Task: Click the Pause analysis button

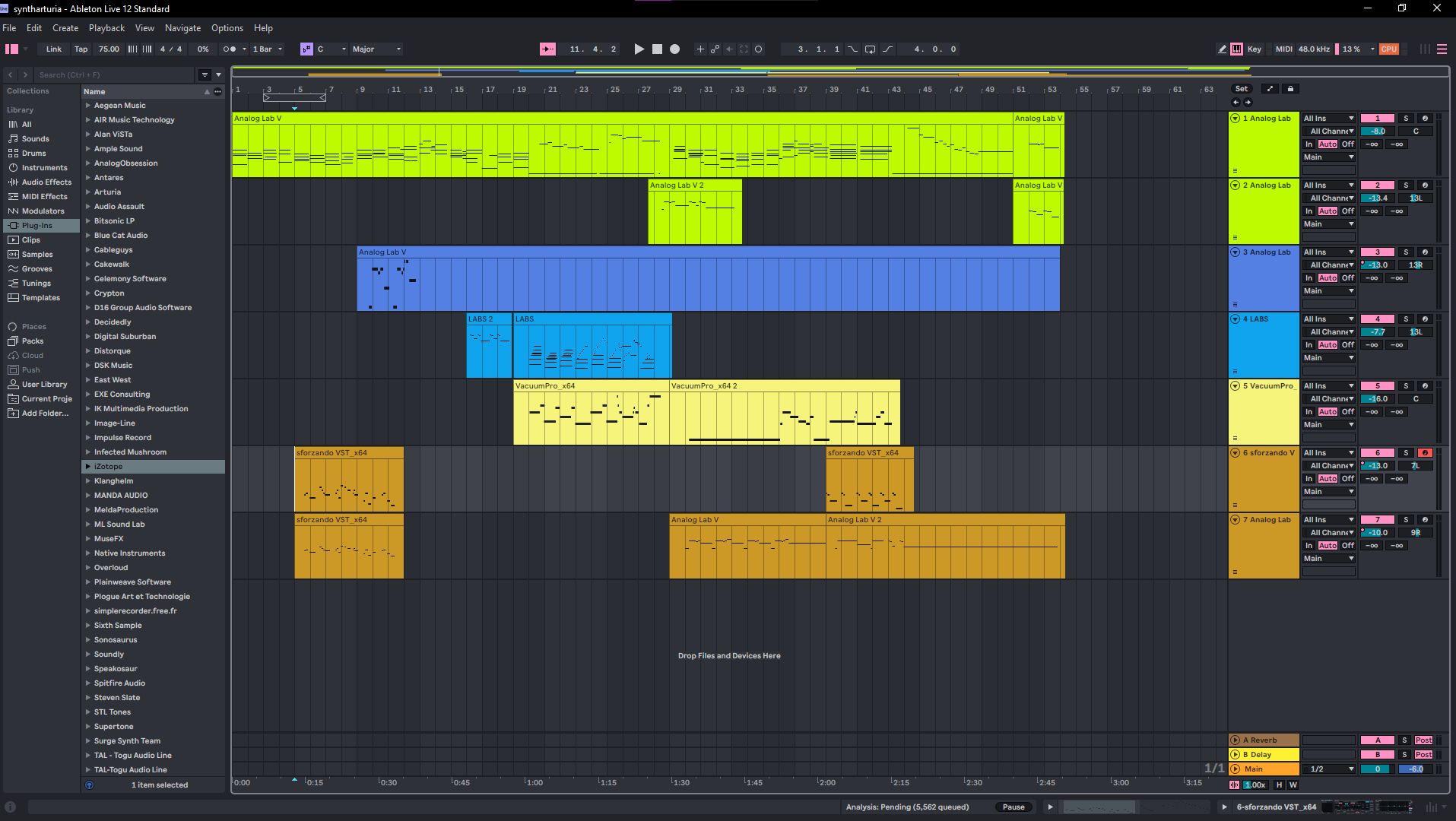Action: [x=1013, y=807]
